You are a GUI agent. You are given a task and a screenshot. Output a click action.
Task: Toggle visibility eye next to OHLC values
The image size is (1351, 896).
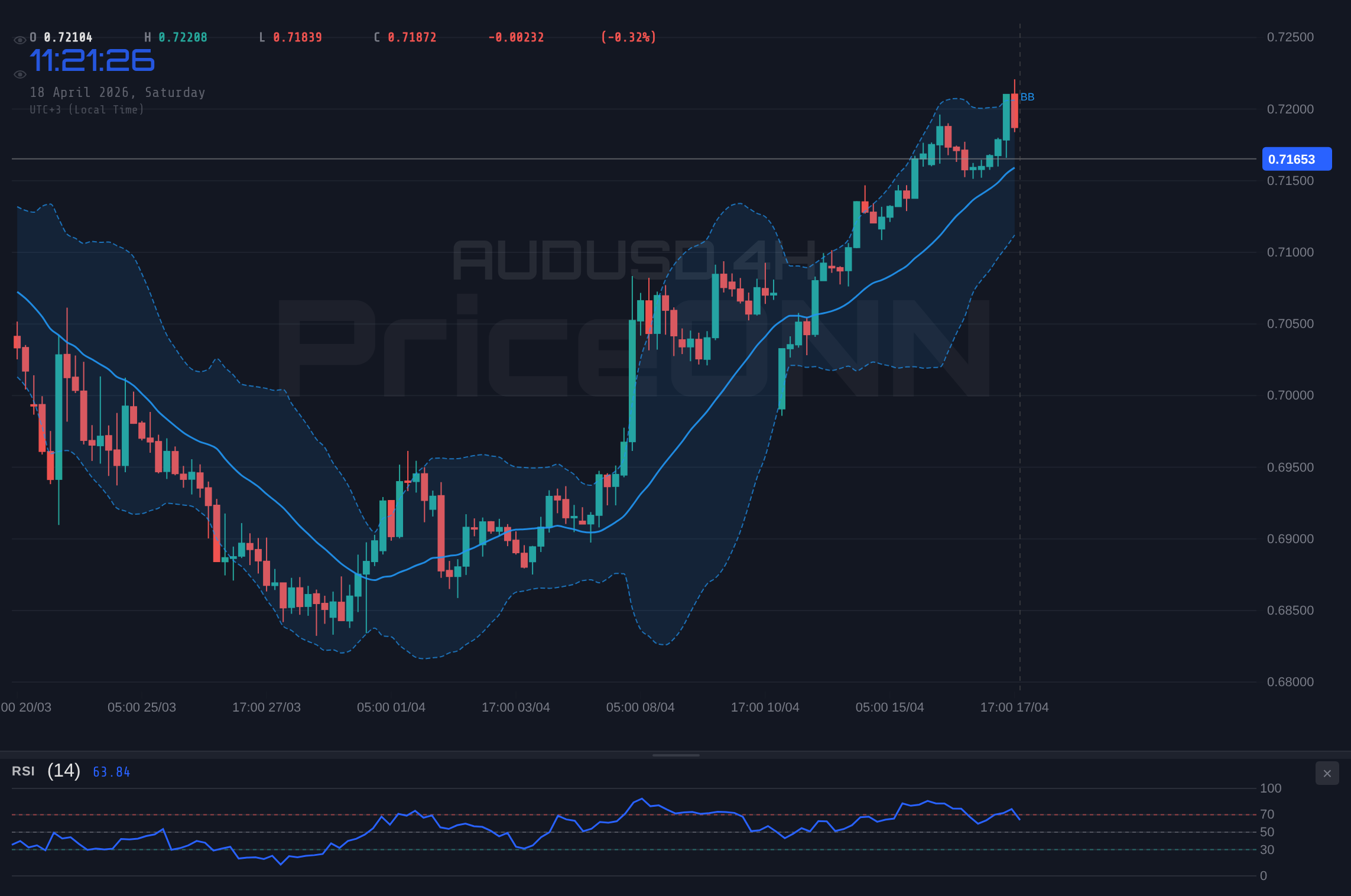coord(20,40)
